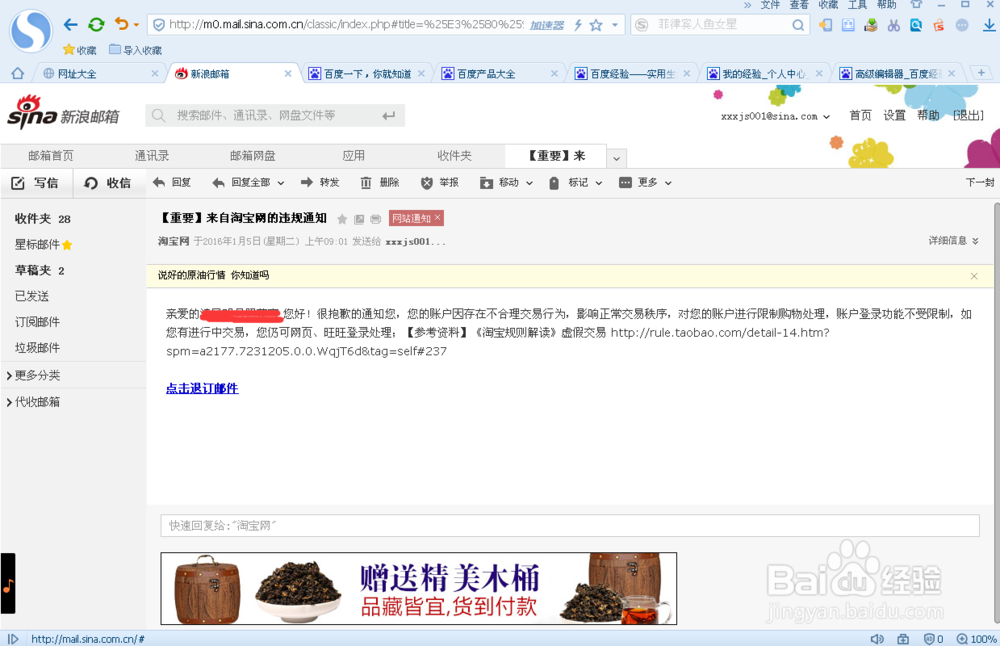Open 设置 settings at top right

tap(894, 115)
